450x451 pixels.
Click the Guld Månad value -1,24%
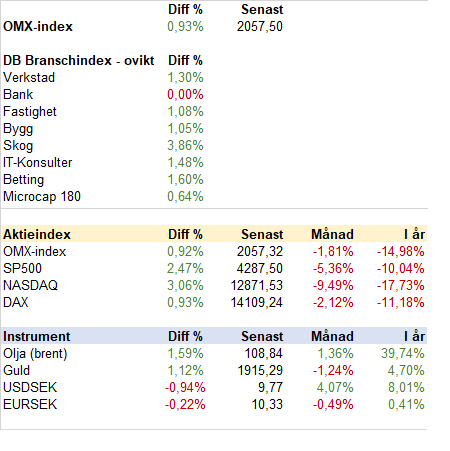tap(333, 371)
